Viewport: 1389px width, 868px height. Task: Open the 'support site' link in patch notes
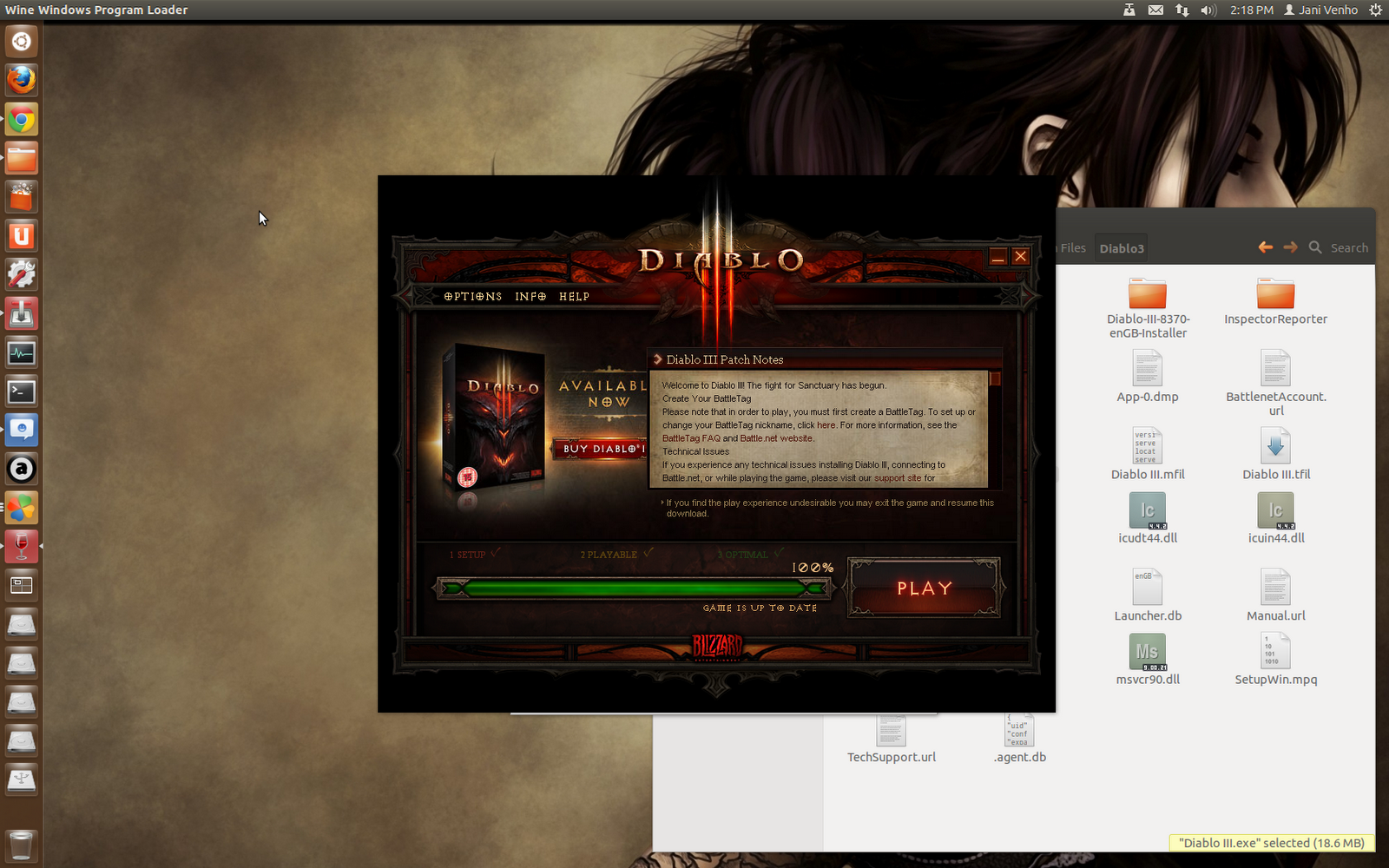(898, 478)
